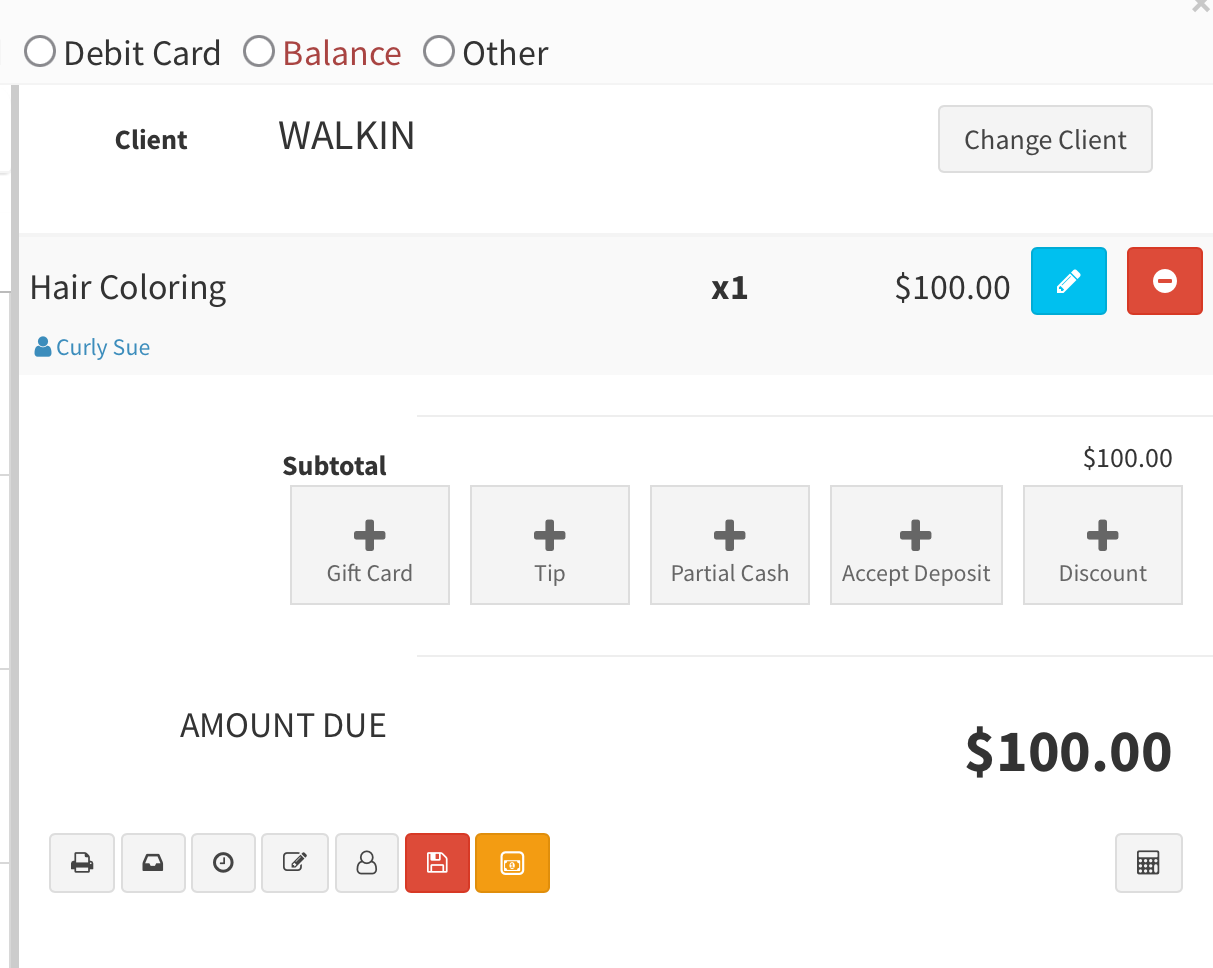Remove Hair Coloring item with red minus
The height and width of the screenshot is (968, 1213).
pyautogui.click(x=1164, y=281)
